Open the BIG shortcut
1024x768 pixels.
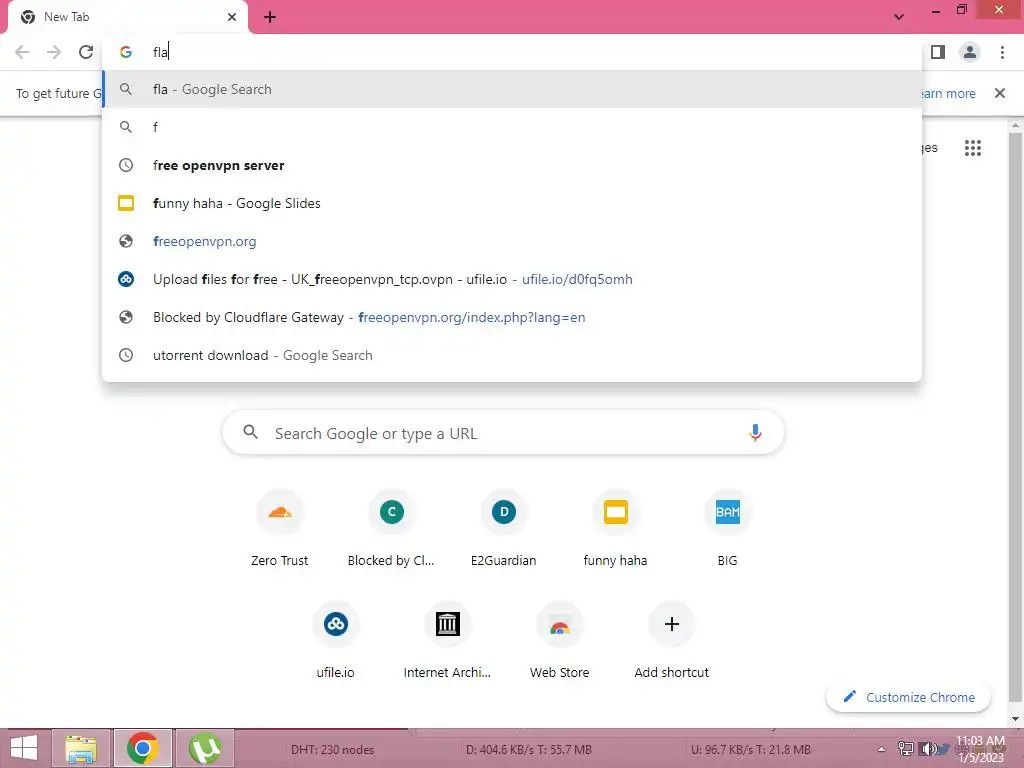(728, 530)
